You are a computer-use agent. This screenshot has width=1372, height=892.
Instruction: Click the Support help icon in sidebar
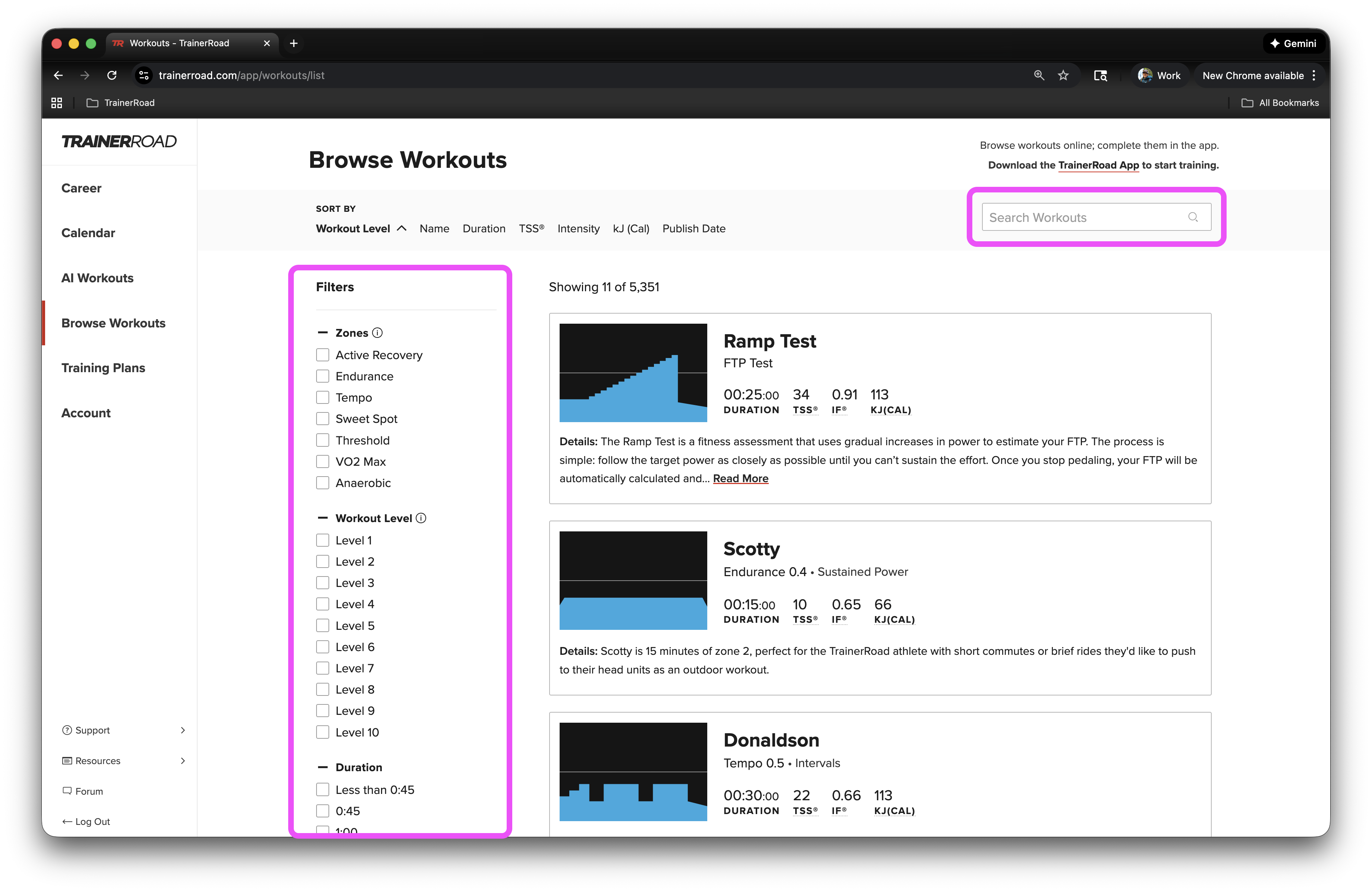coord(67,730)
